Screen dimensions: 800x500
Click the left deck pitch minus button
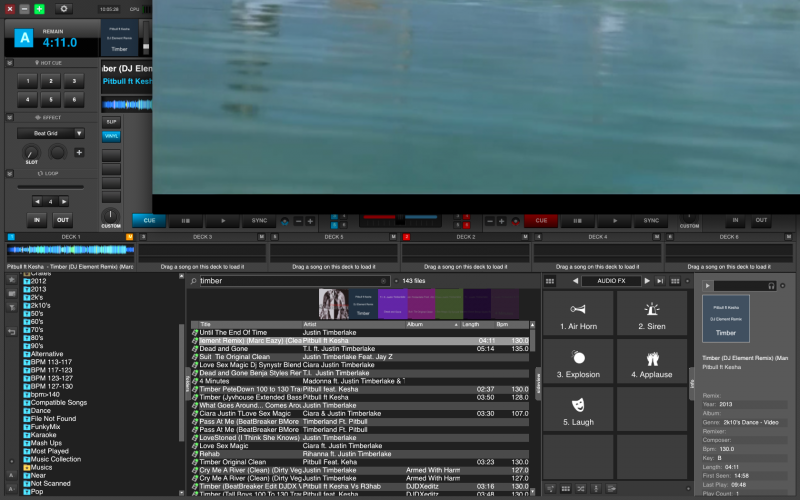(298, 221)
